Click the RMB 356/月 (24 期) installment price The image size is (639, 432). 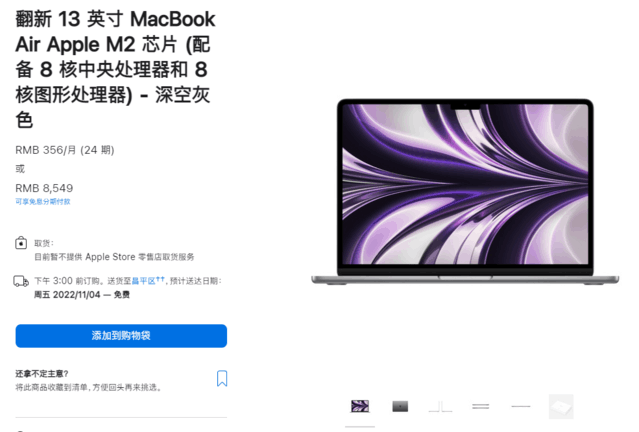65,150
